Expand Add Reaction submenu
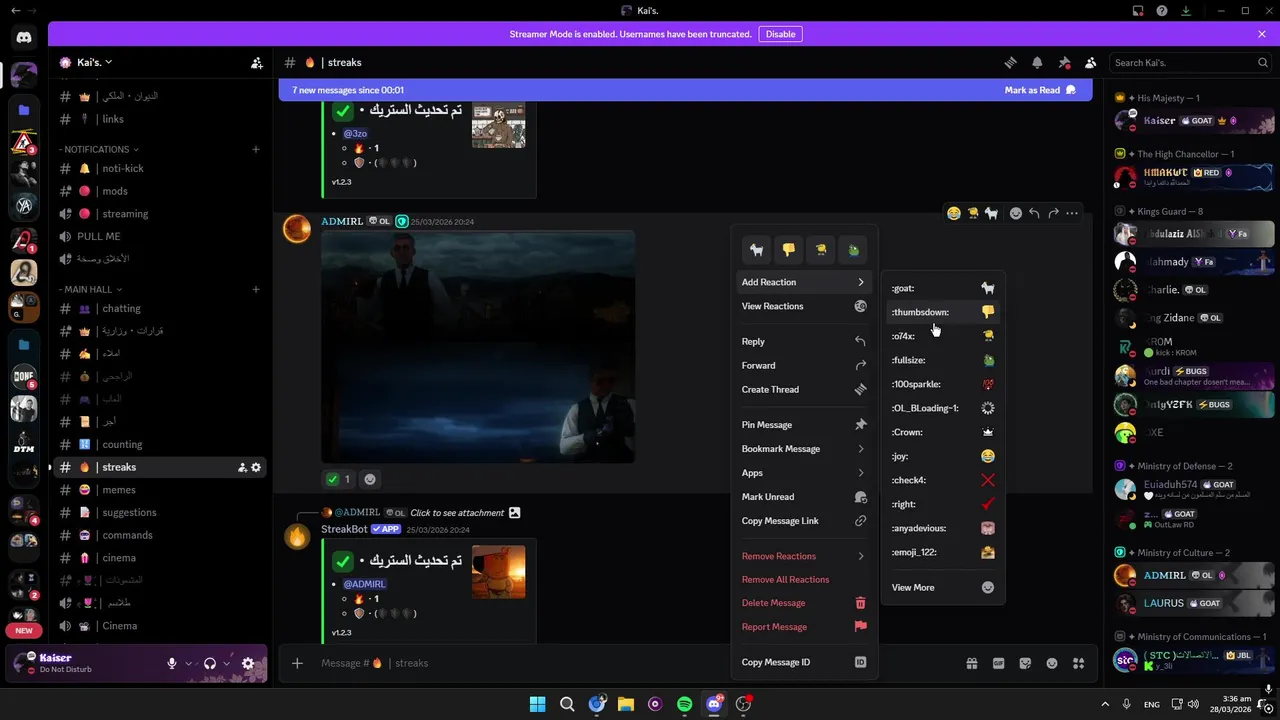 click(x=804, y=282)
